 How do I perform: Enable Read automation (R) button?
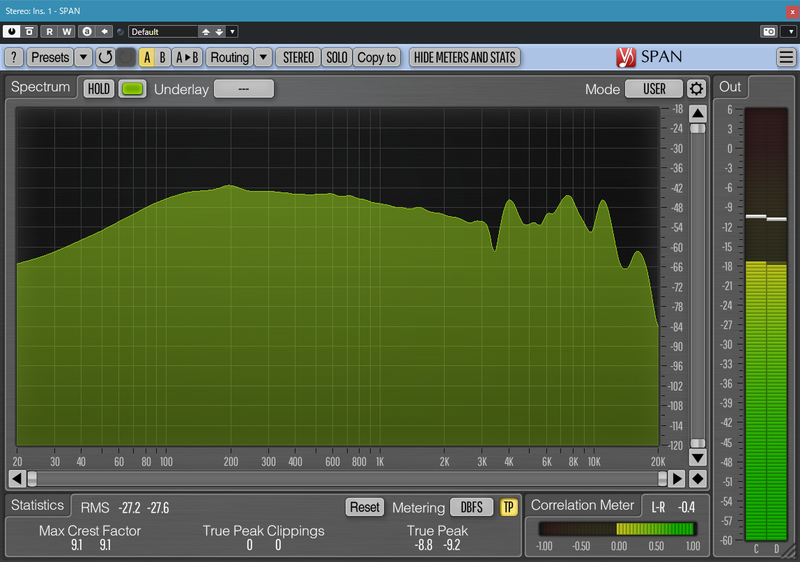49,32
